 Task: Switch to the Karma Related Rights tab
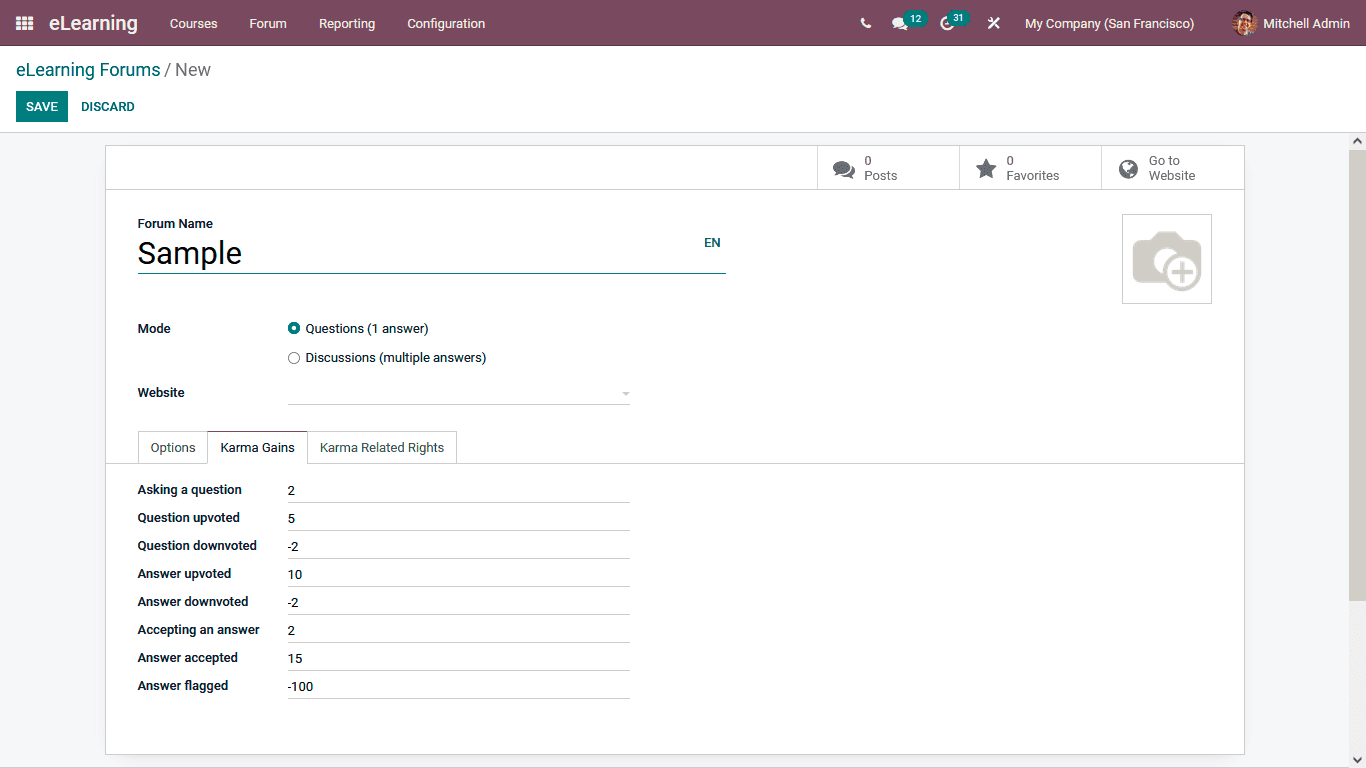click(381, 447)
